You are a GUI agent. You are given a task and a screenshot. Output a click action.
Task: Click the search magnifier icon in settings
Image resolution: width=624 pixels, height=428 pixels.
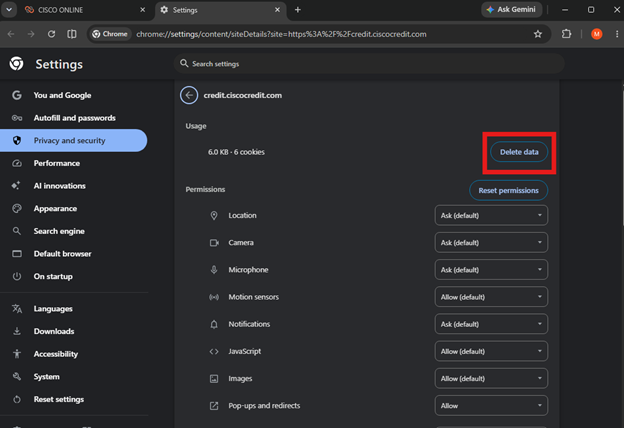184,64
